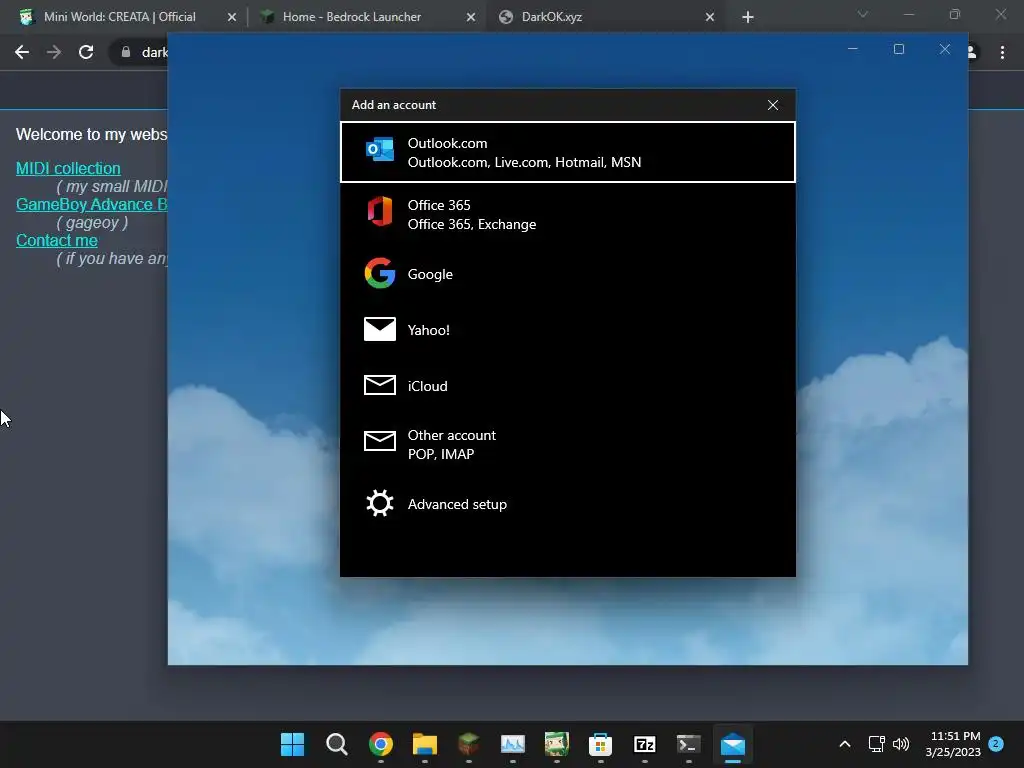Screen dimensions: 1024x768
Task: Open the GameBoy Advance link
Action: click(x=91, y=204)
